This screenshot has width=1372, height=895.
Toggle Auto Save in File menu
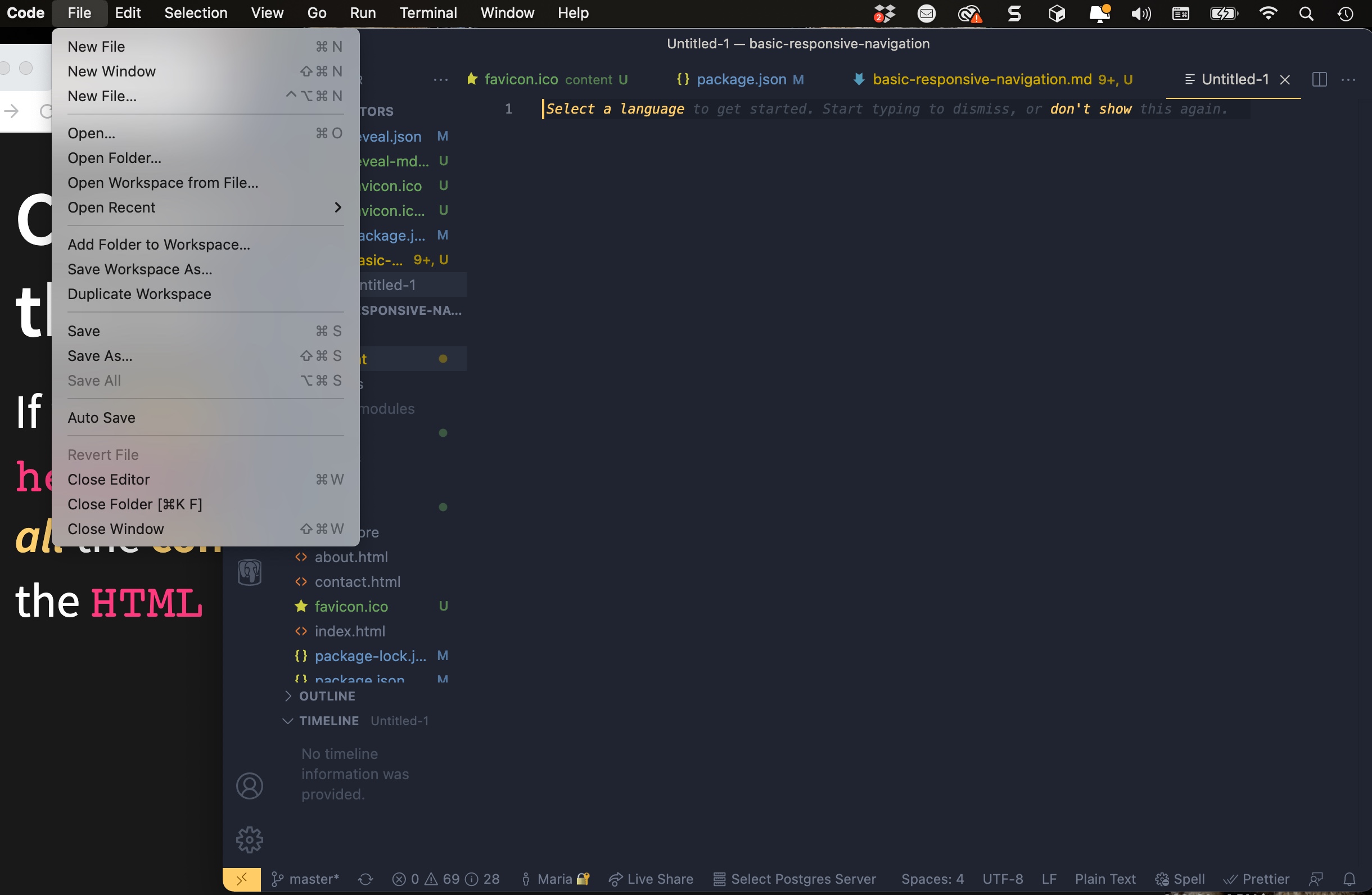point(101,417)
